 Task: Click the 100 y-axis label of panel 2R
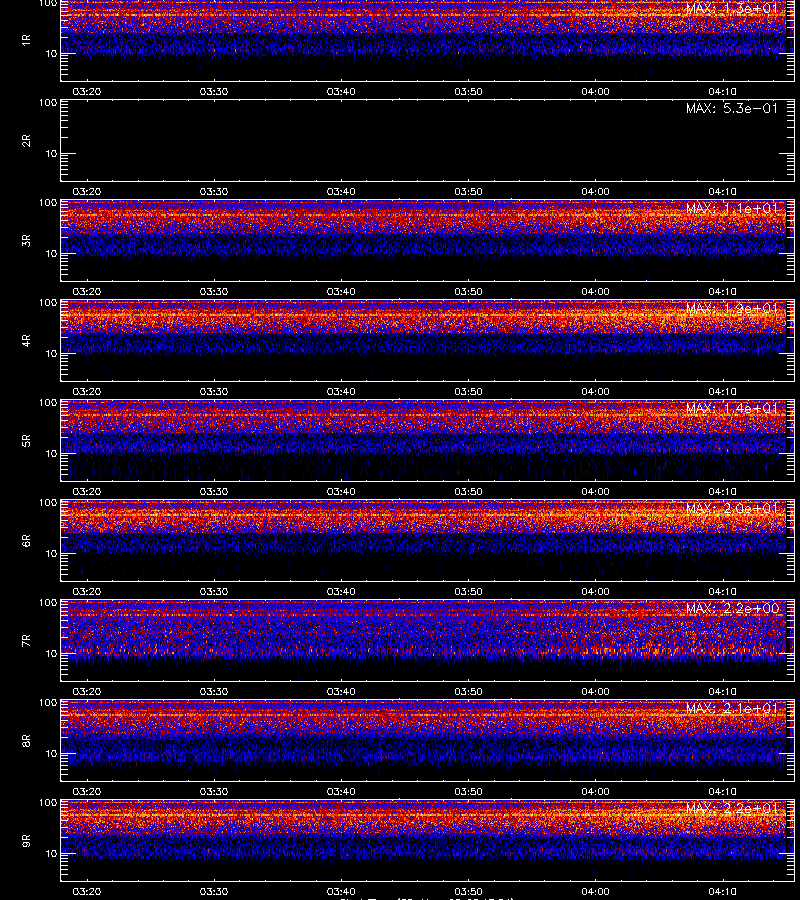click(48, 103)
